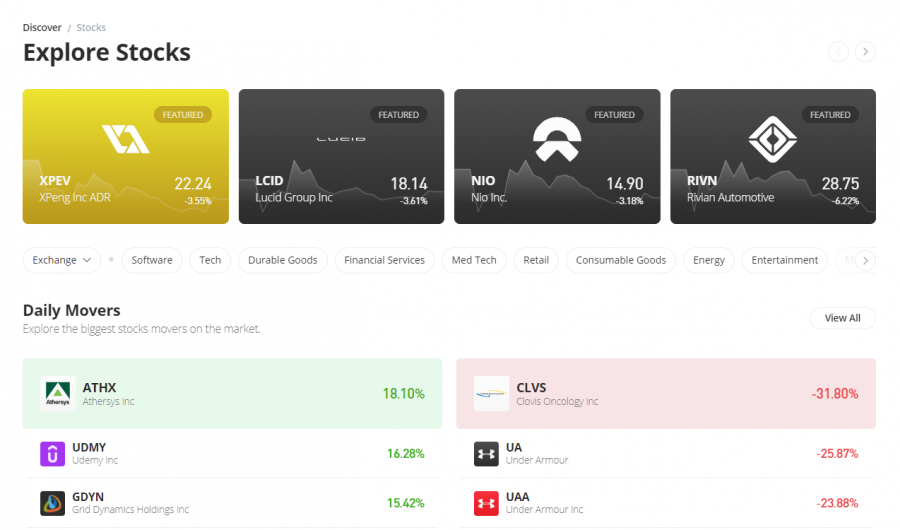Click the Explore Stocks page title
Viewport: 900px width, 530px height.
tap(107, 52)
